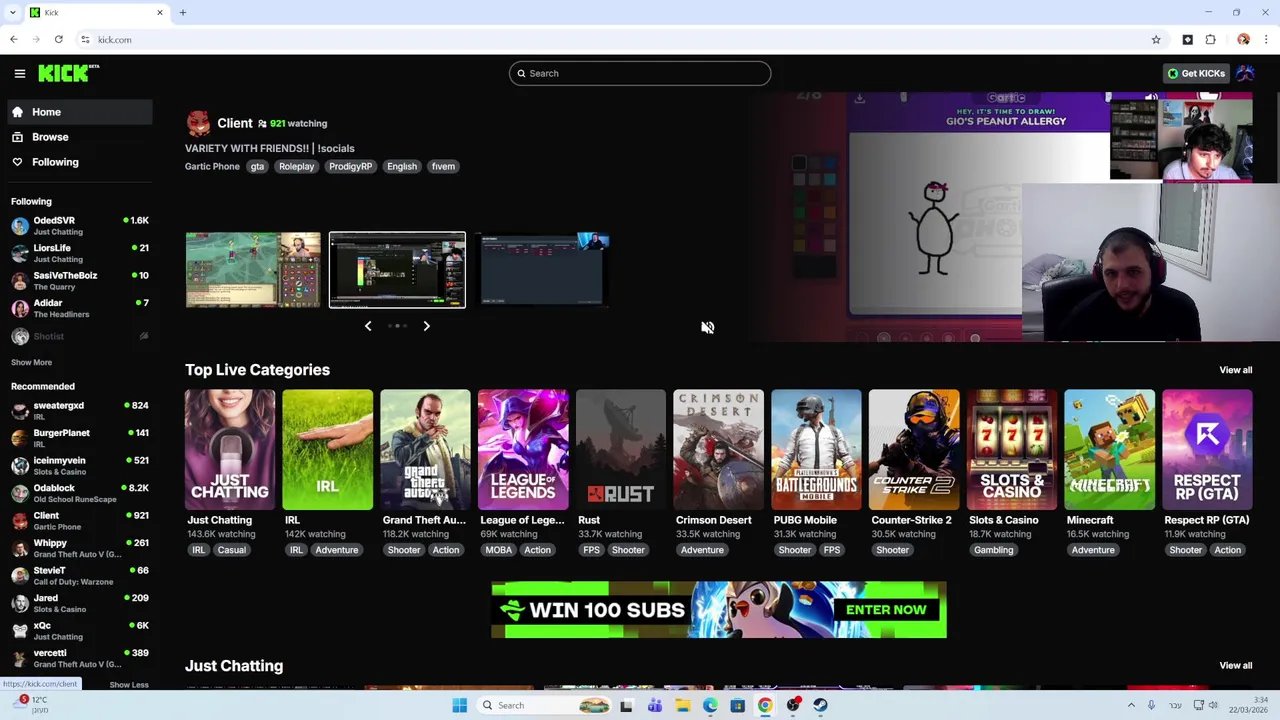
Task: Open the taskbar volume control
Action: point(1214,705)
